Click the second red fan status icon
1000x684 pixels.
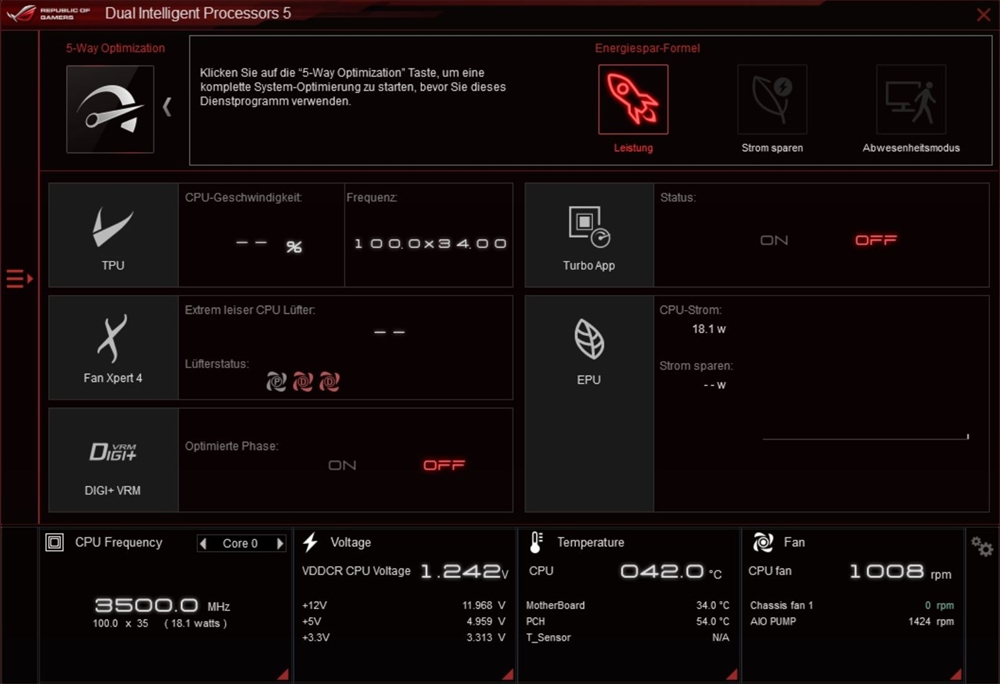click(303, 382)
